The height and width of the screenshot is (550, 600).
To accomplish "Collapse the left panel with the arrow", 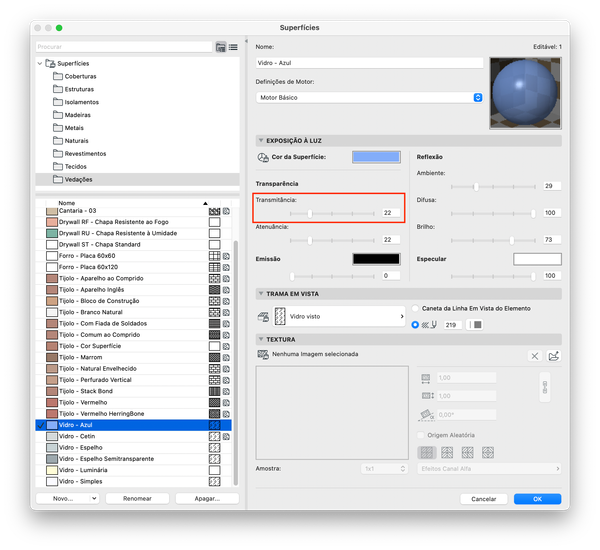I will point(246,41).
